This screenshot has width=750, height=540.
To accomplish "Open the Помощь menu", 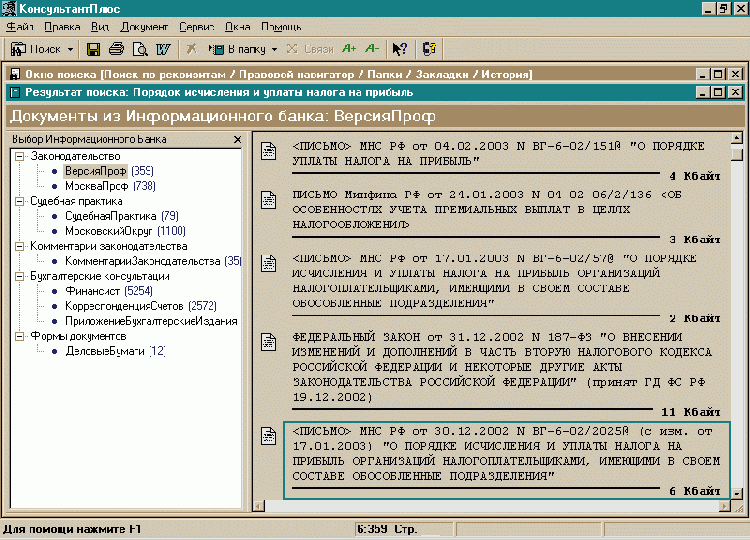I will (281, 27).
